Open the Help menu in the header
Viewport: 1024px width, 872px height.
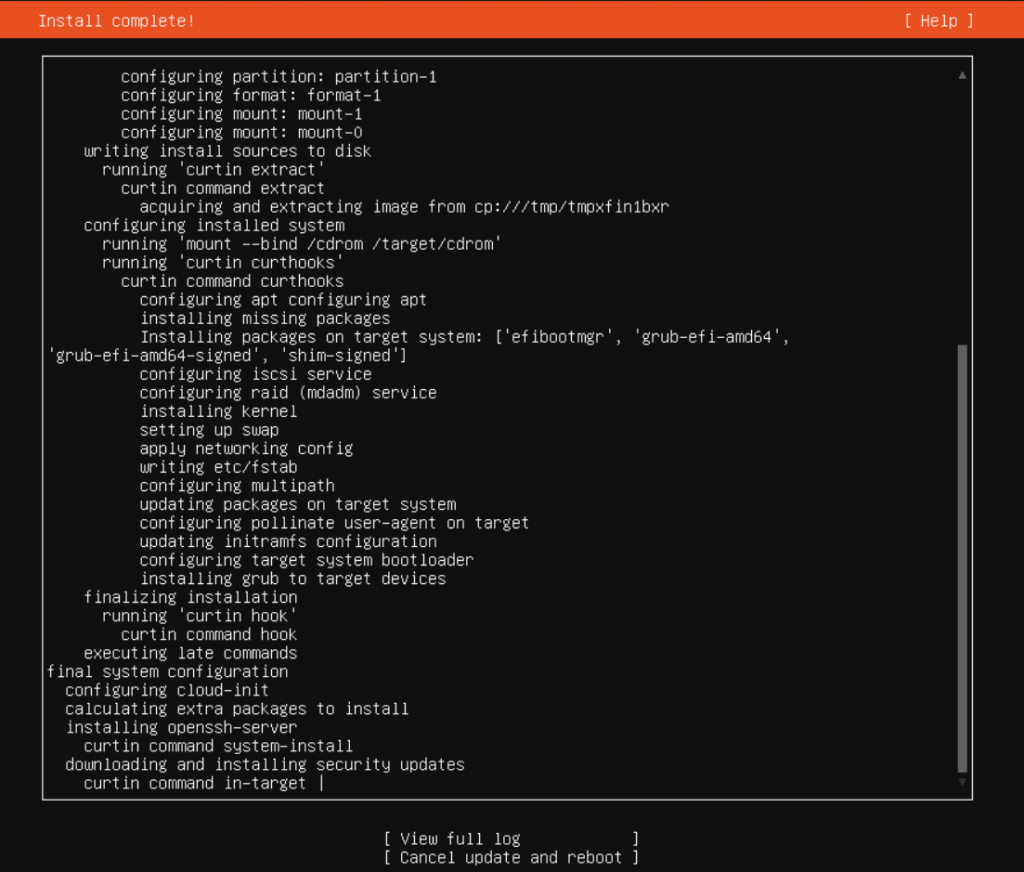938,21
